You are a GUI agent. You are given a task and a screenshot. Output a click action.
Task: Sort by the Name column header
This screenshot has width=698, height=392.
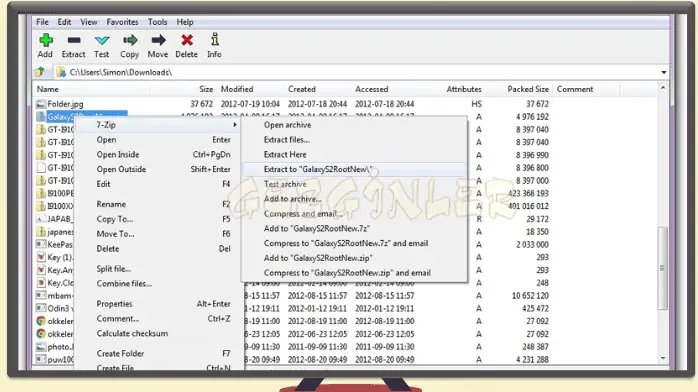pos(48,89)
